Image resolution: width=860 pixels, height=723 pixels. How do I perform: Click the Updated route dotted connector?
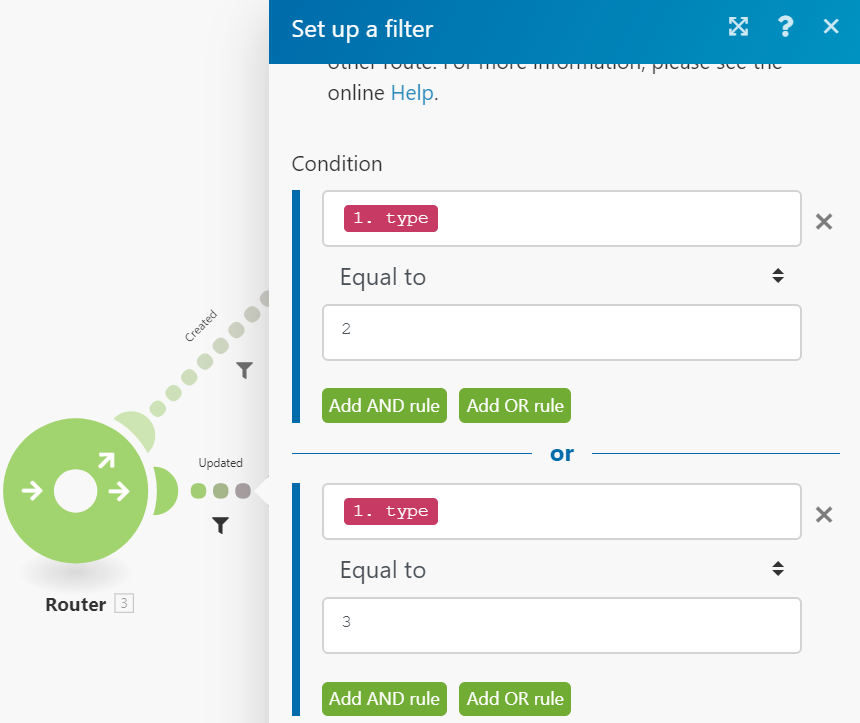tap(220, 490)
